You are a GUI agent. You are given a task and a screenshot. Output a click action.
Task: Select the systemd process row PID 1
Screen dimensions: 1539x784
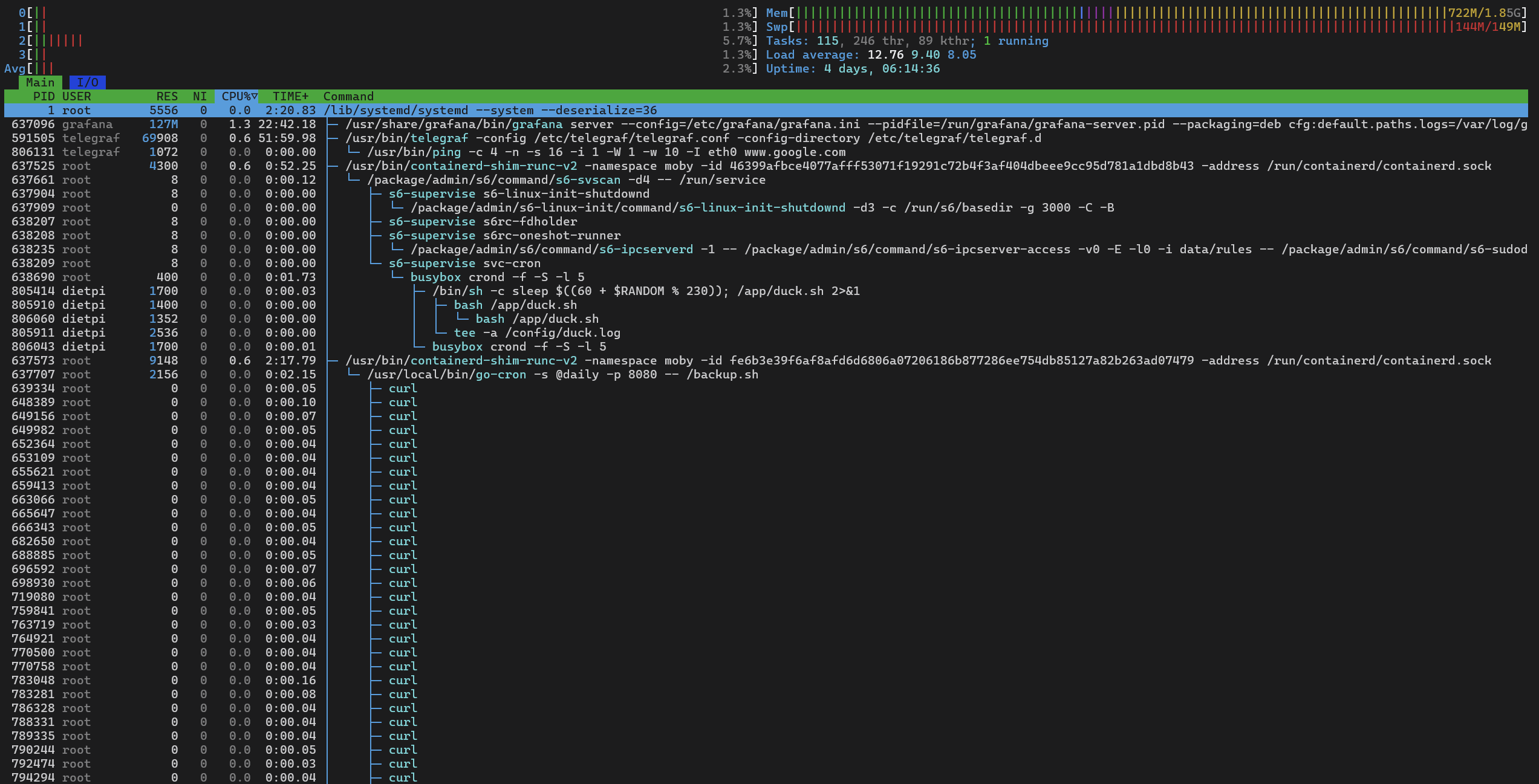coord(766,110)
